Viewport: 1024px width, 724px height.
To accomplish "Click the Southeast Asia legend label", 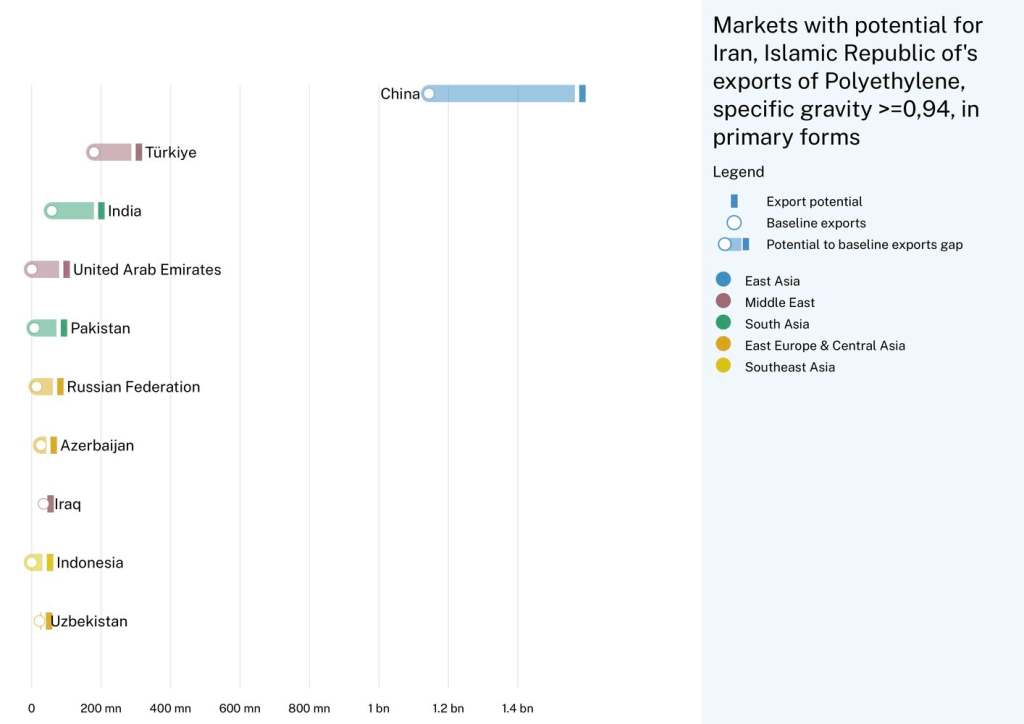I will 789,367.
